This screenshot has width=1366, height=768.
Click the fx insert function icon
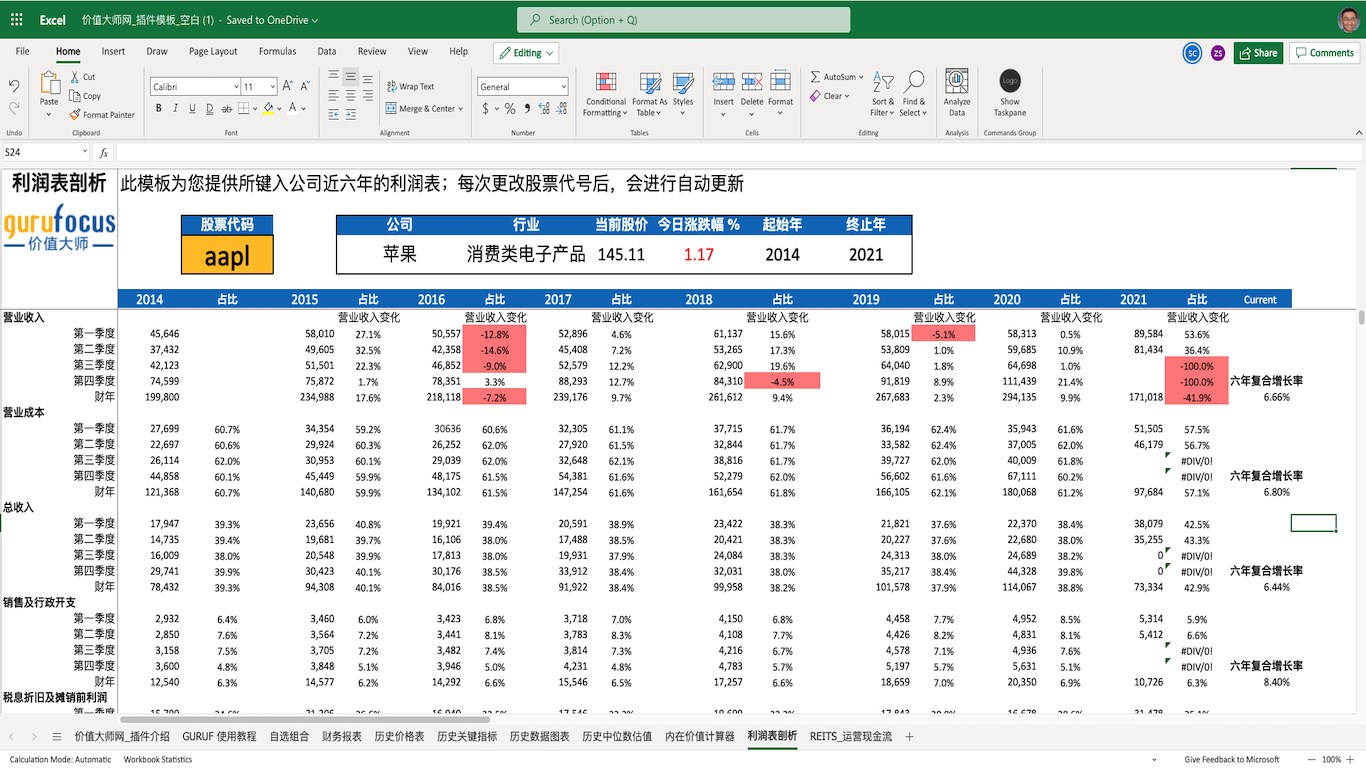click(x=104, y=153)
